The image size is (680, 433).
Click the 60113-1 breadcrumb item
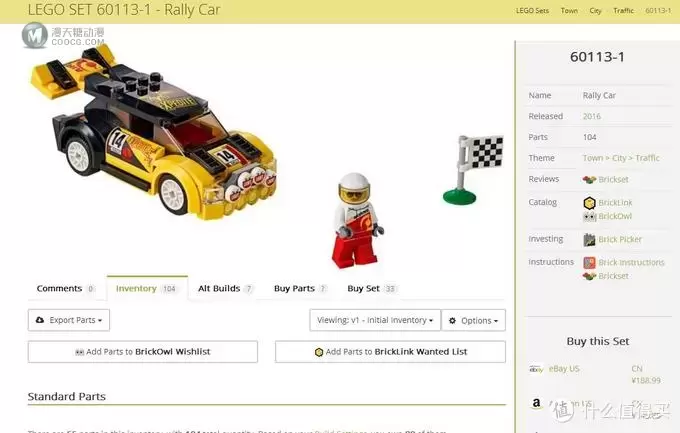click(658, 10)
